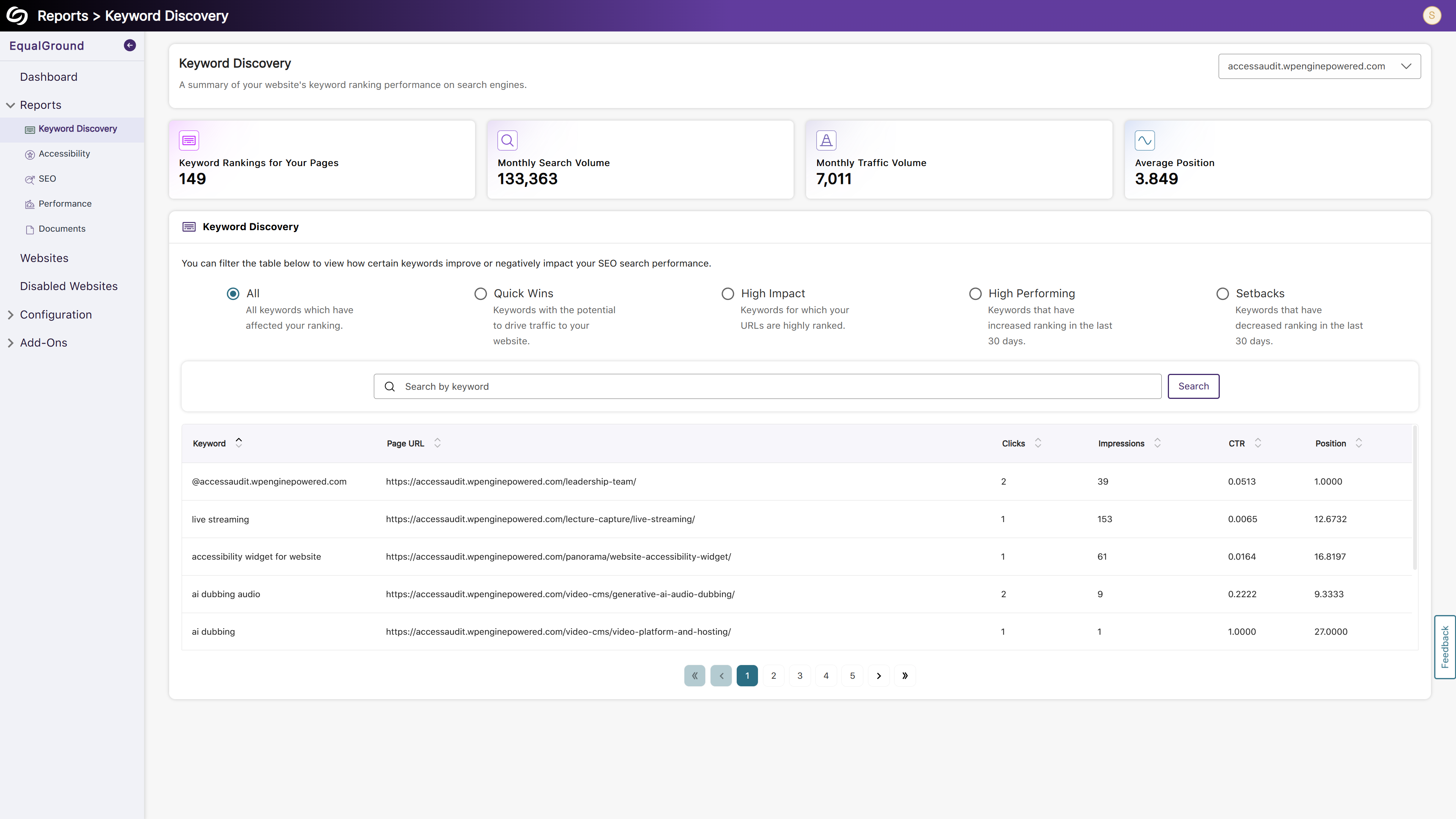The image size is (1456, 819).
Task: Open the accessaudit.wpenginepowered.com website dropdown
Action: click(x=1319, y=66)
